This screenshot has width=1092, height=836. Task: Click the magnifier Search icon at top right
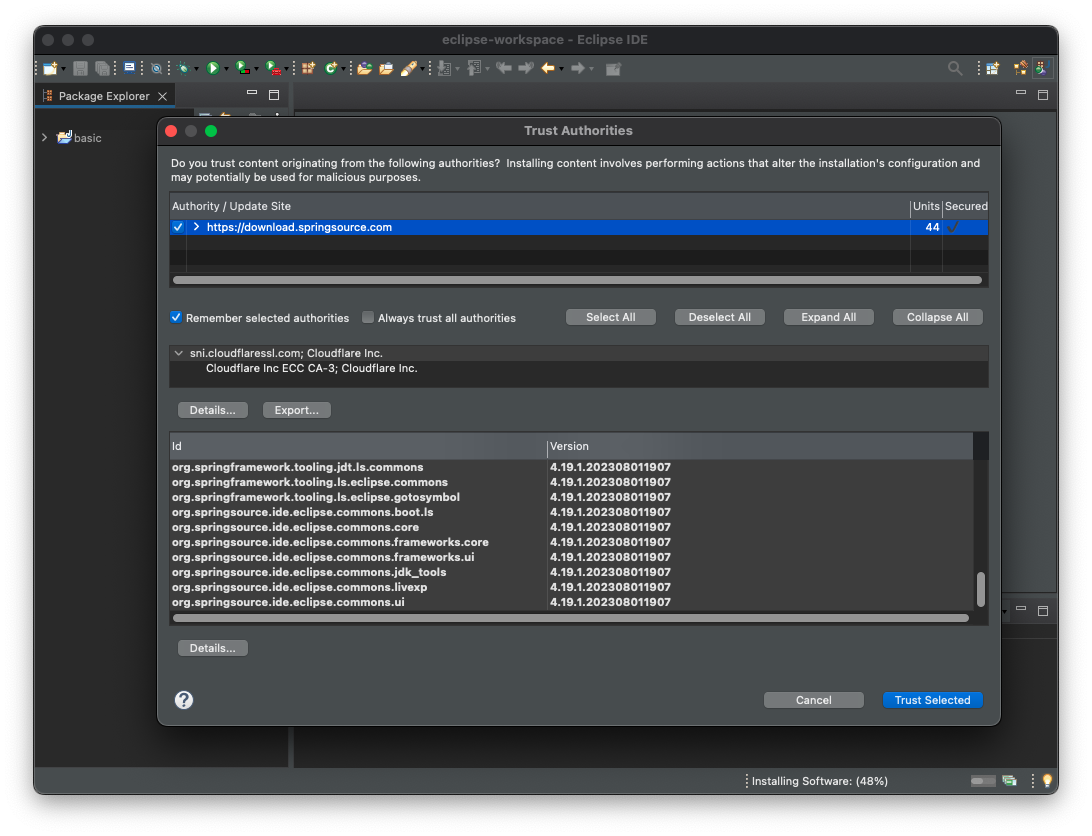(955, 68)
